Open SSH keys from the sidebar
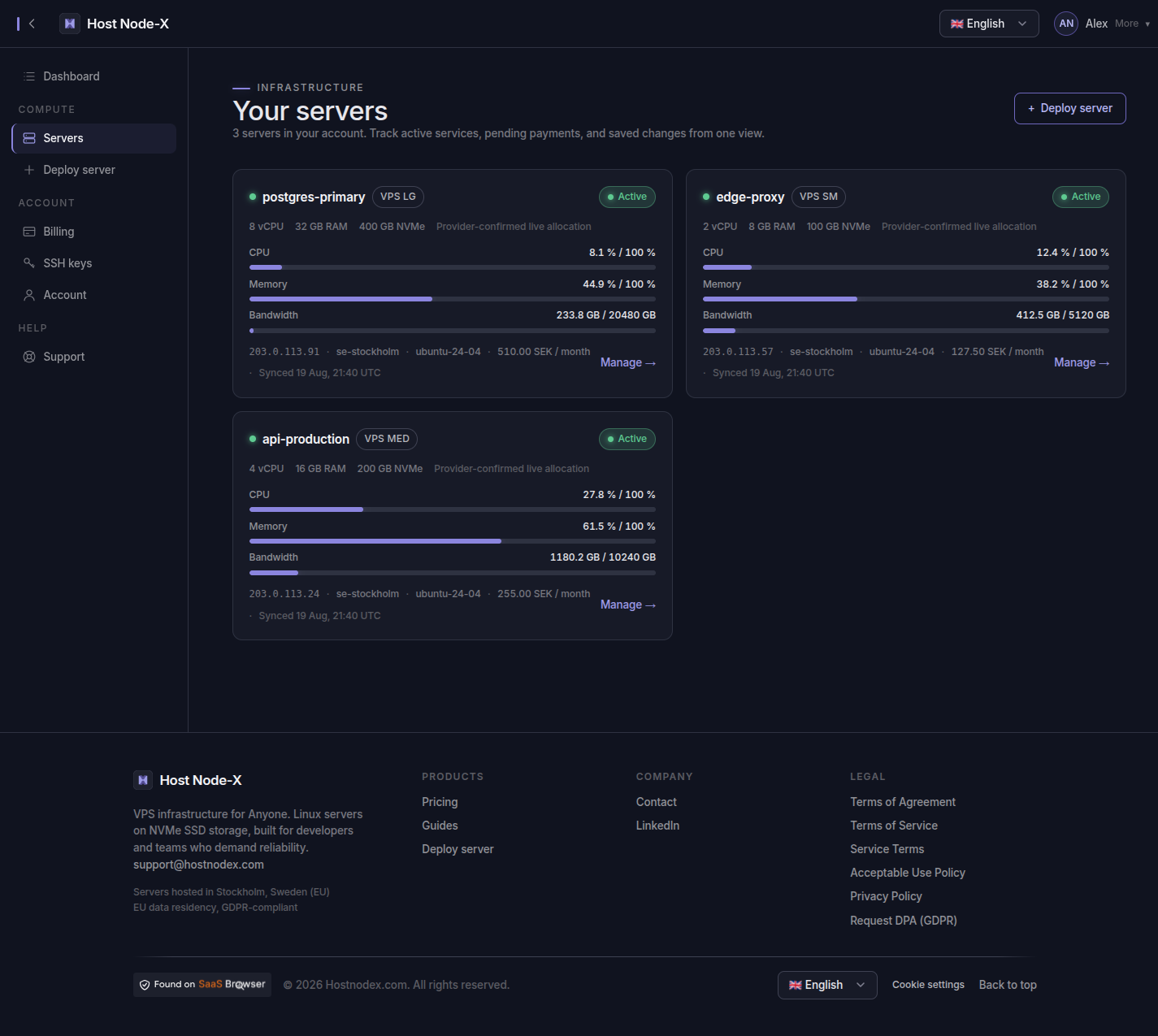The width and height of the screenshot is (1158, 1036). 94,263
